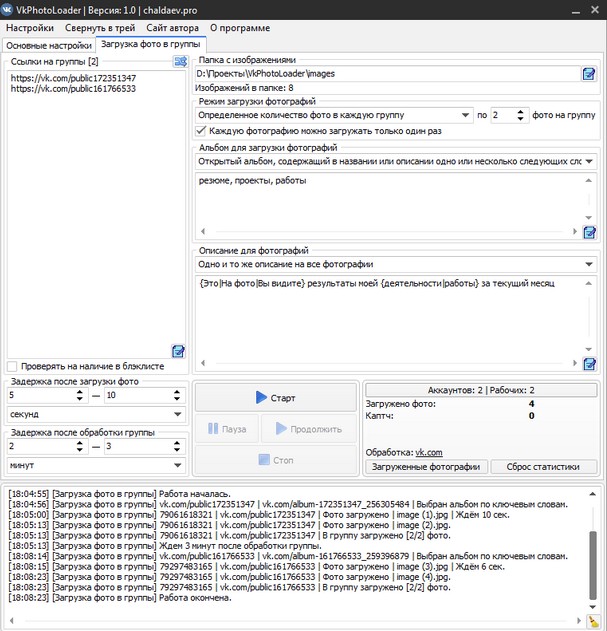This screenshot has height=631, width=607.
Task: Close the VkPhotoLoader window
Action: point(595,10)
